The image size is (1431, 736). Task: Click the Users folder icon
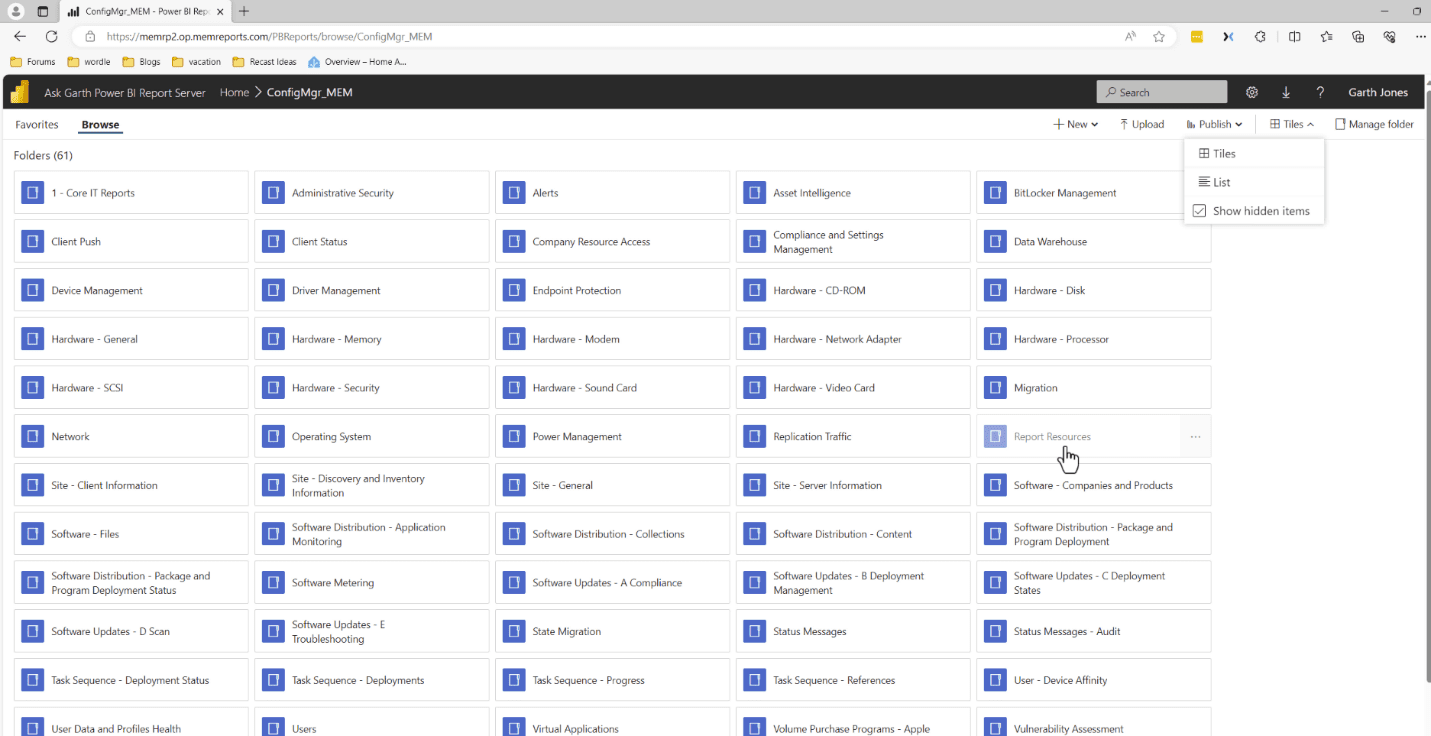(x=273, y=727)
